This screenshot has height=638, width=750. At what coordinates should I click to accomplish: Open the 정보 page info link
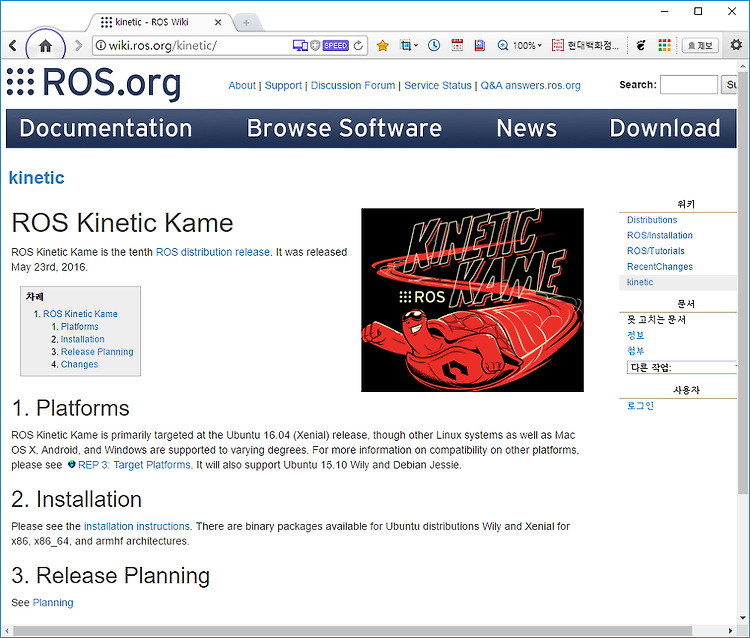pyautogui.click(x=636, y=335)
